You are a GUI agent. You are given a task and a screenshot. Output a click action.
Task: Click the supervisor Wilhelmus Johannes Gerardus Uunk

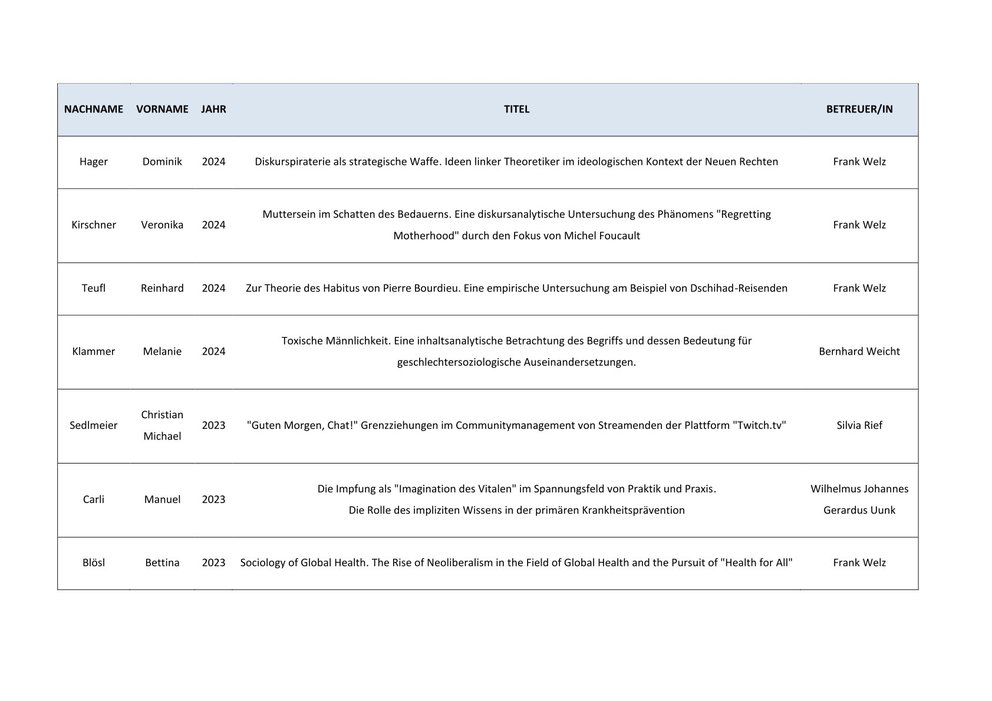[858, 499]
